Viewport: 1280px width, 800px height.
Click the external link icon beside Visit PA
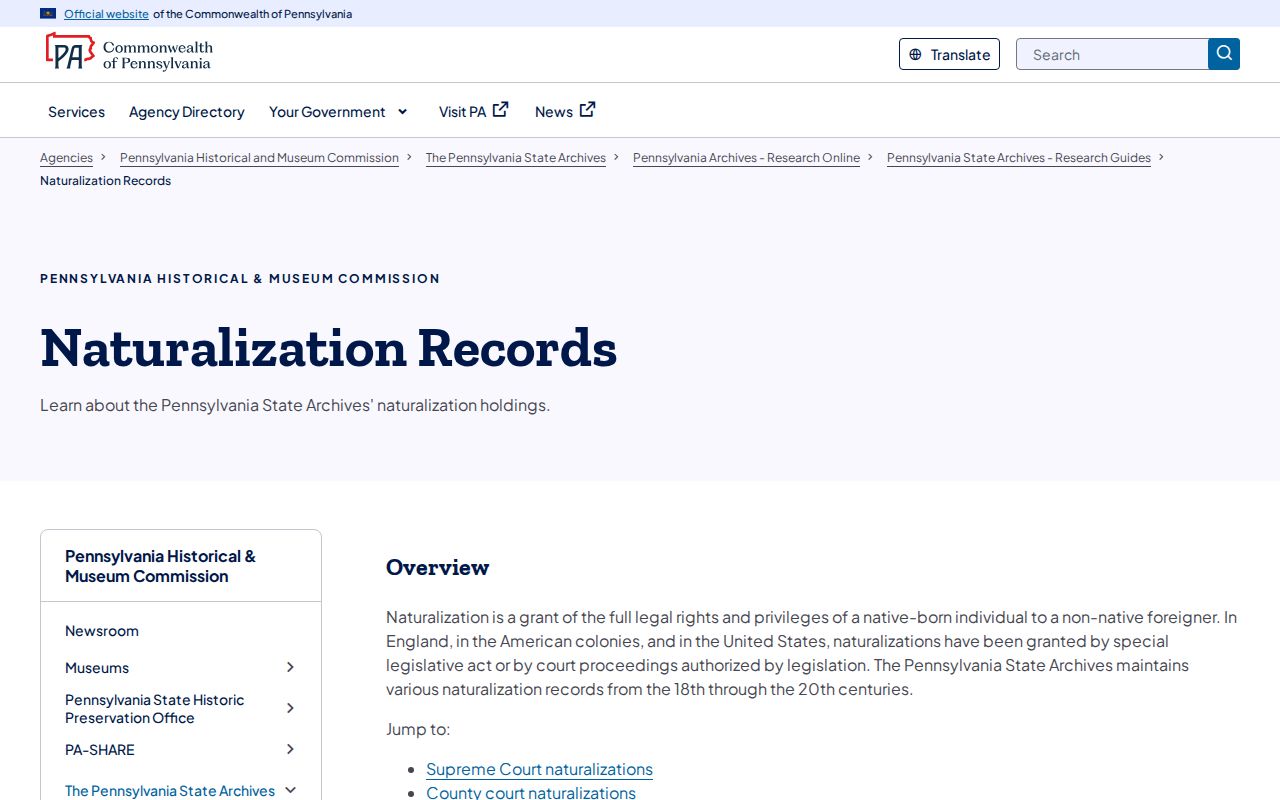[501, 110]
